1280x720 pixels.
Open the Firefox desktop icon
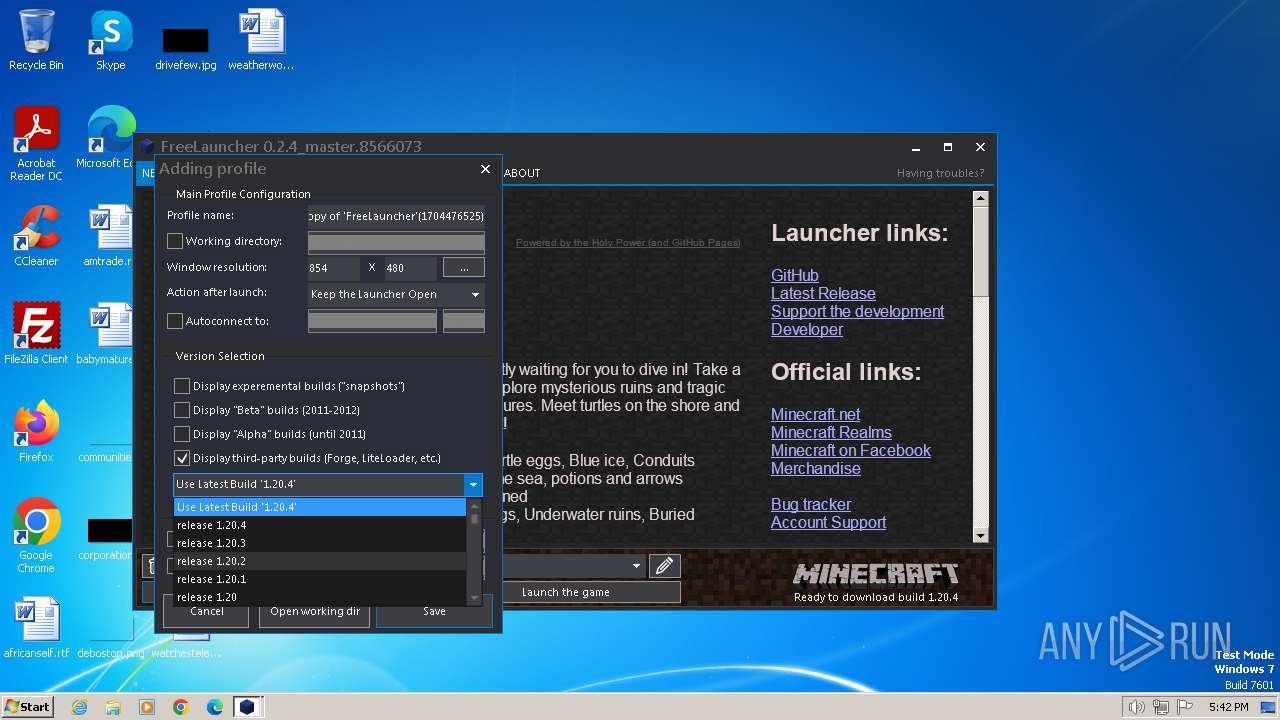pos(36,432)
